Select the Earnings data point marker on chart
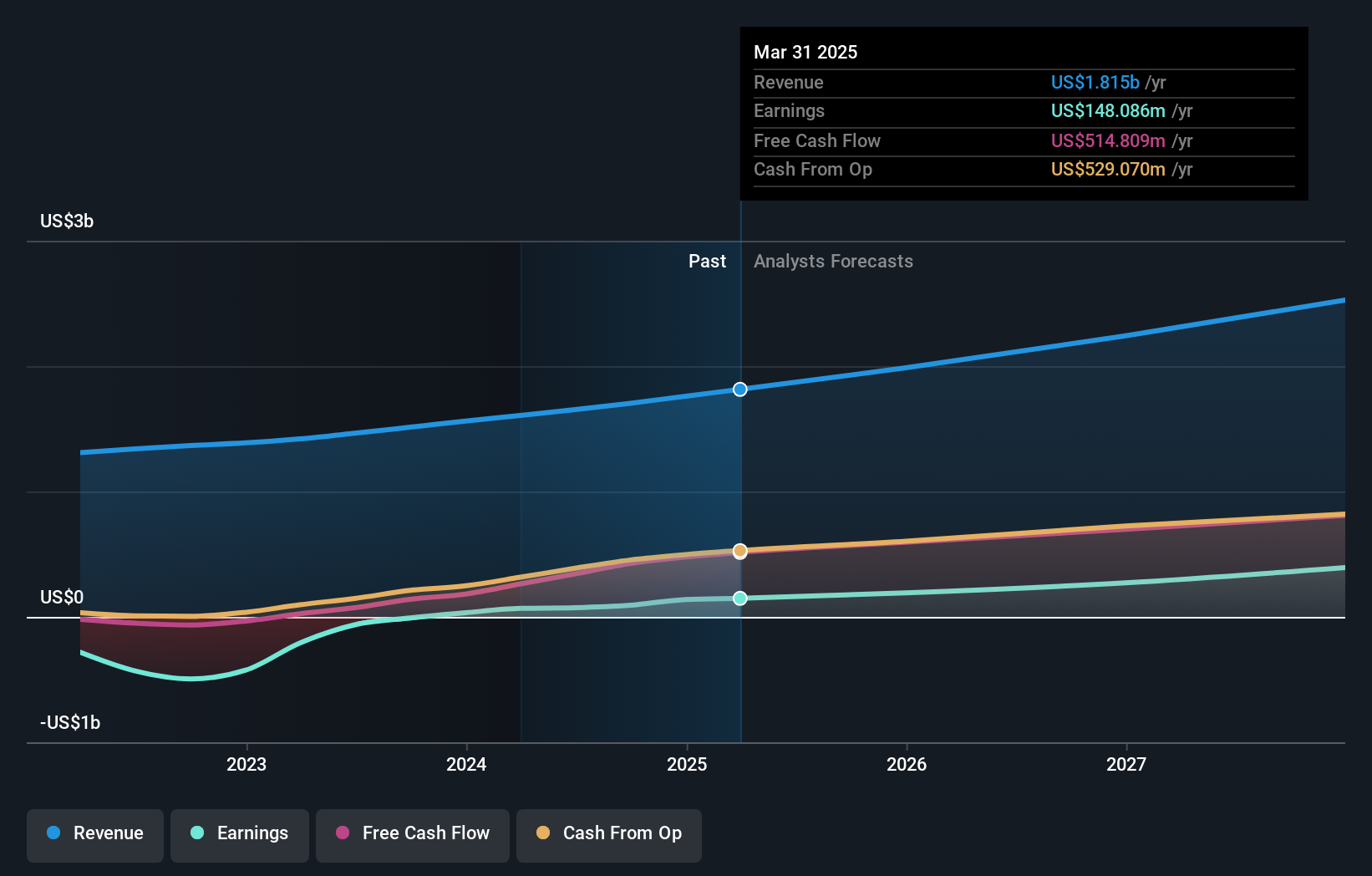 (x=740, y=598)
